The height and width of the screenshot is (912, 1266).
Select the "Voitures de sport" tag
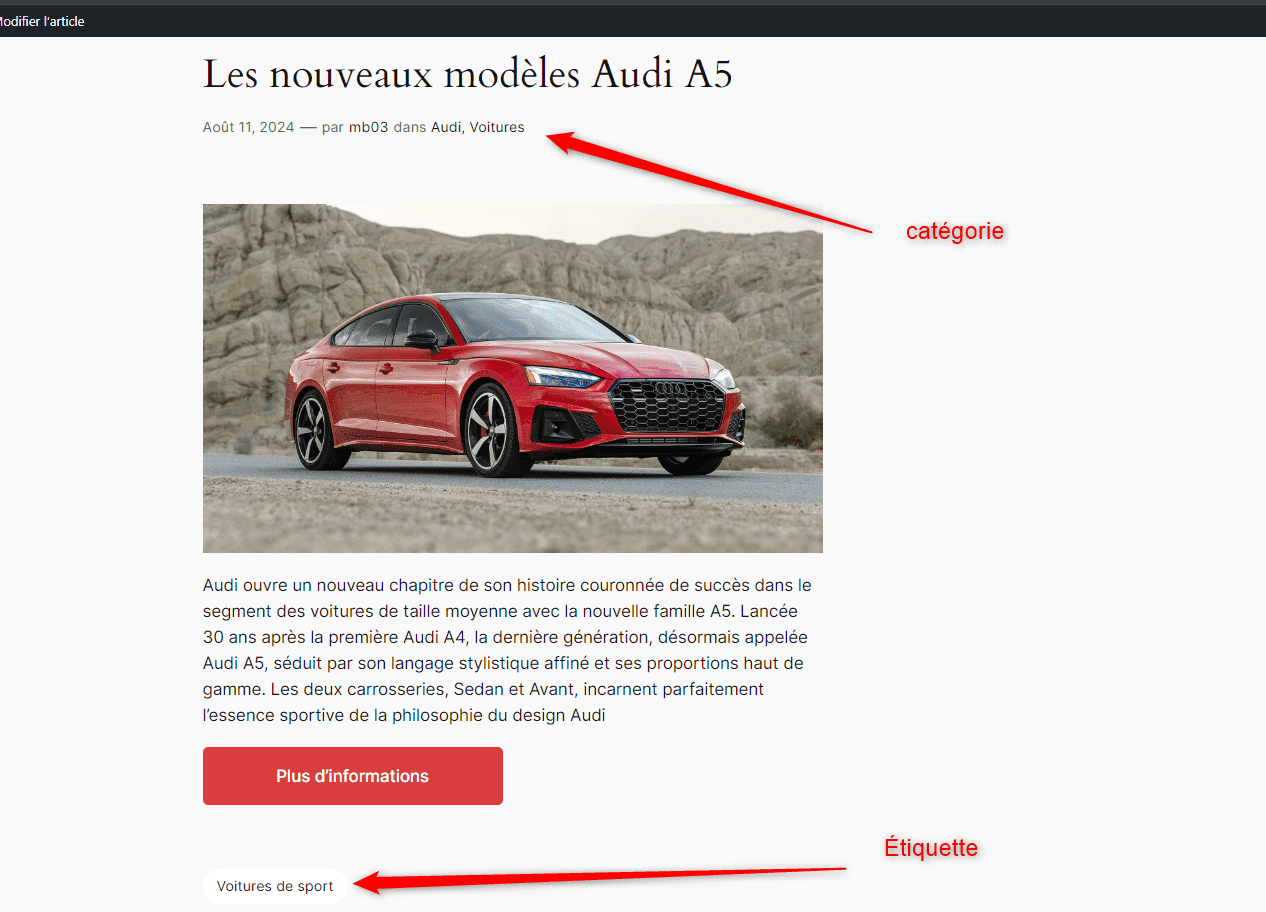275,886
